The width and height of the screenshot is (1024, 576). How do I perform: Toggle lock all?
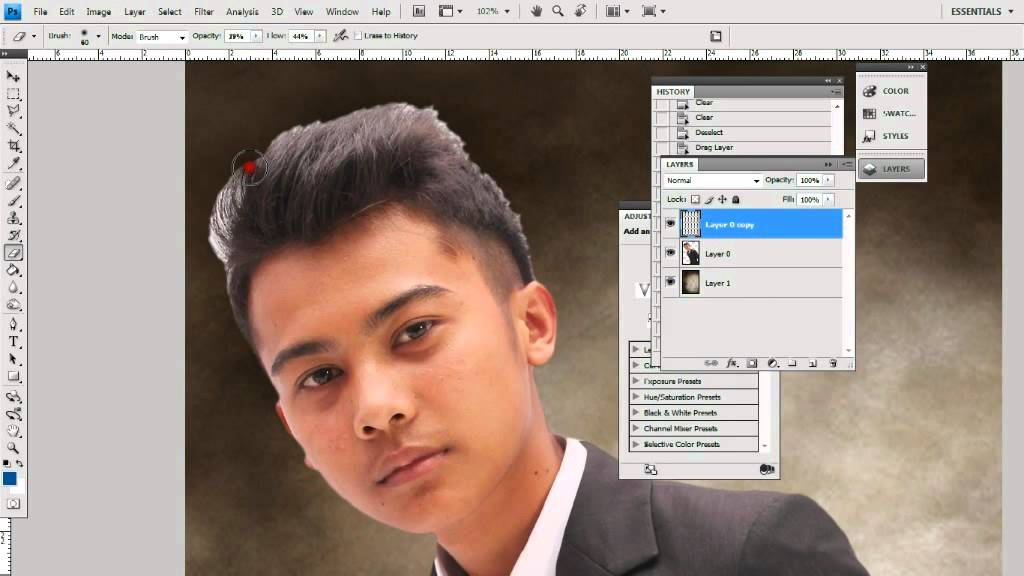(x=735, y=199)
